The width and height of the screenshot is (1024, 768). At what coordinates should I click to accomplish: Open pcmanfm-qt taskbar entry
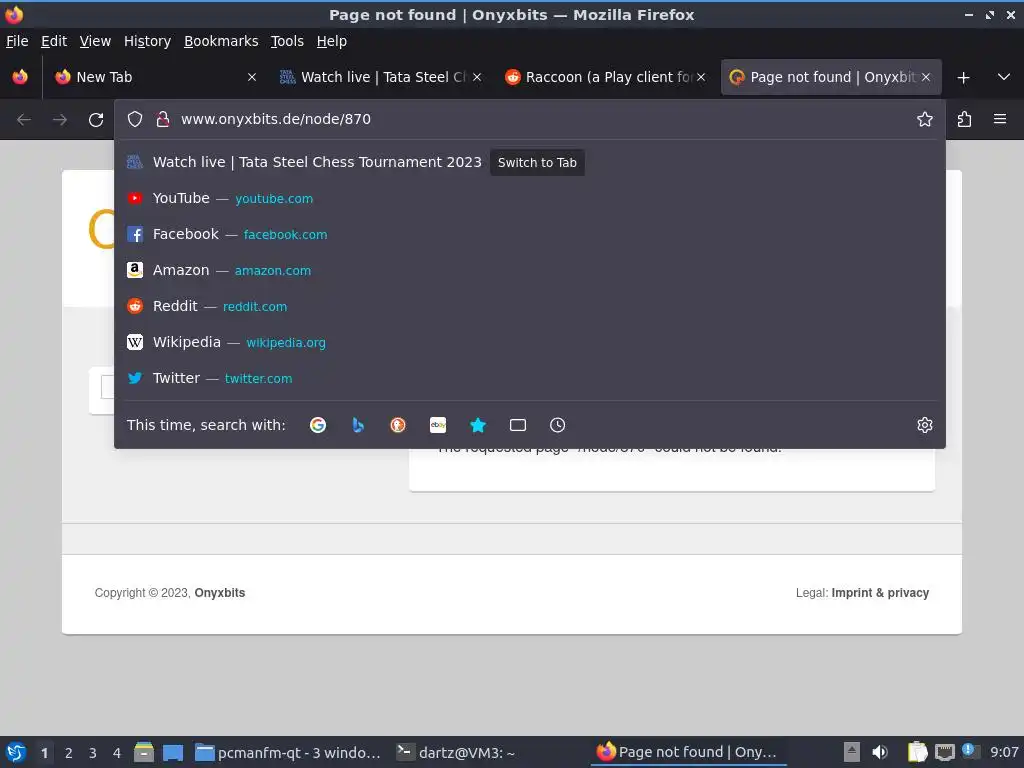[288, 752]
